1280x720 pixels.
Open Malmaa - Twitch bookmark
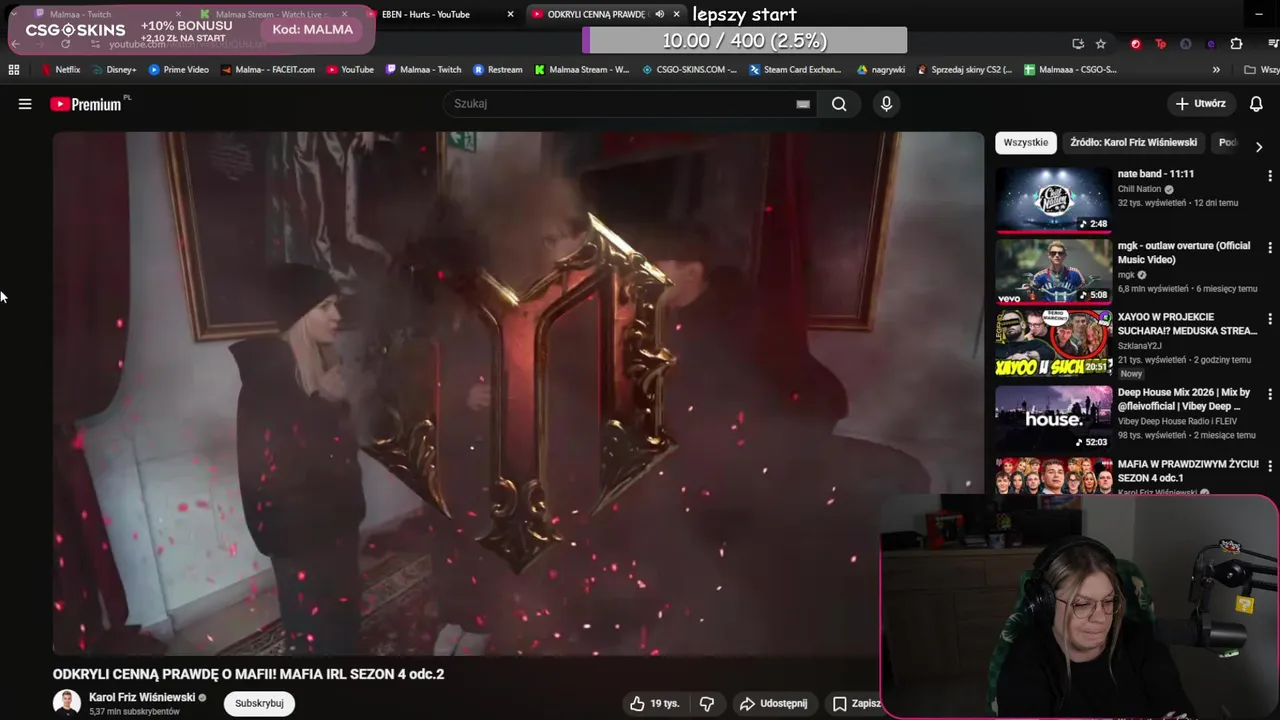[x=423, y=70]
